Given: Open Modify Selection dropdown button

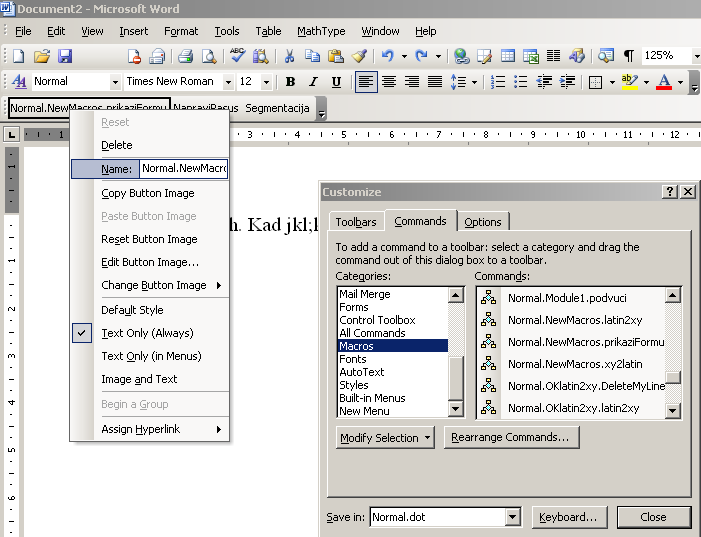Looking at the screenshot, I should (385, 438).
